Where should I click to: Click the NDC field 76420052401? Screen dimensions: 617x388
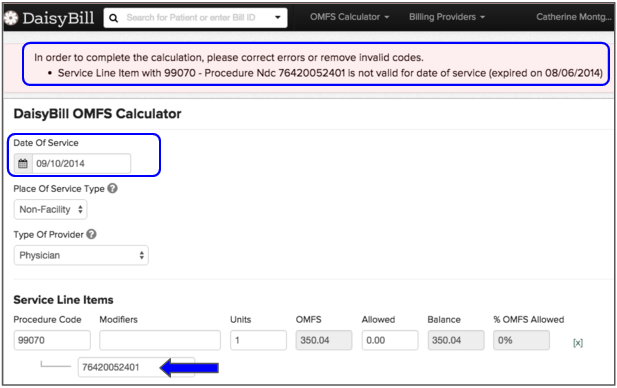[x=136, y=367]
